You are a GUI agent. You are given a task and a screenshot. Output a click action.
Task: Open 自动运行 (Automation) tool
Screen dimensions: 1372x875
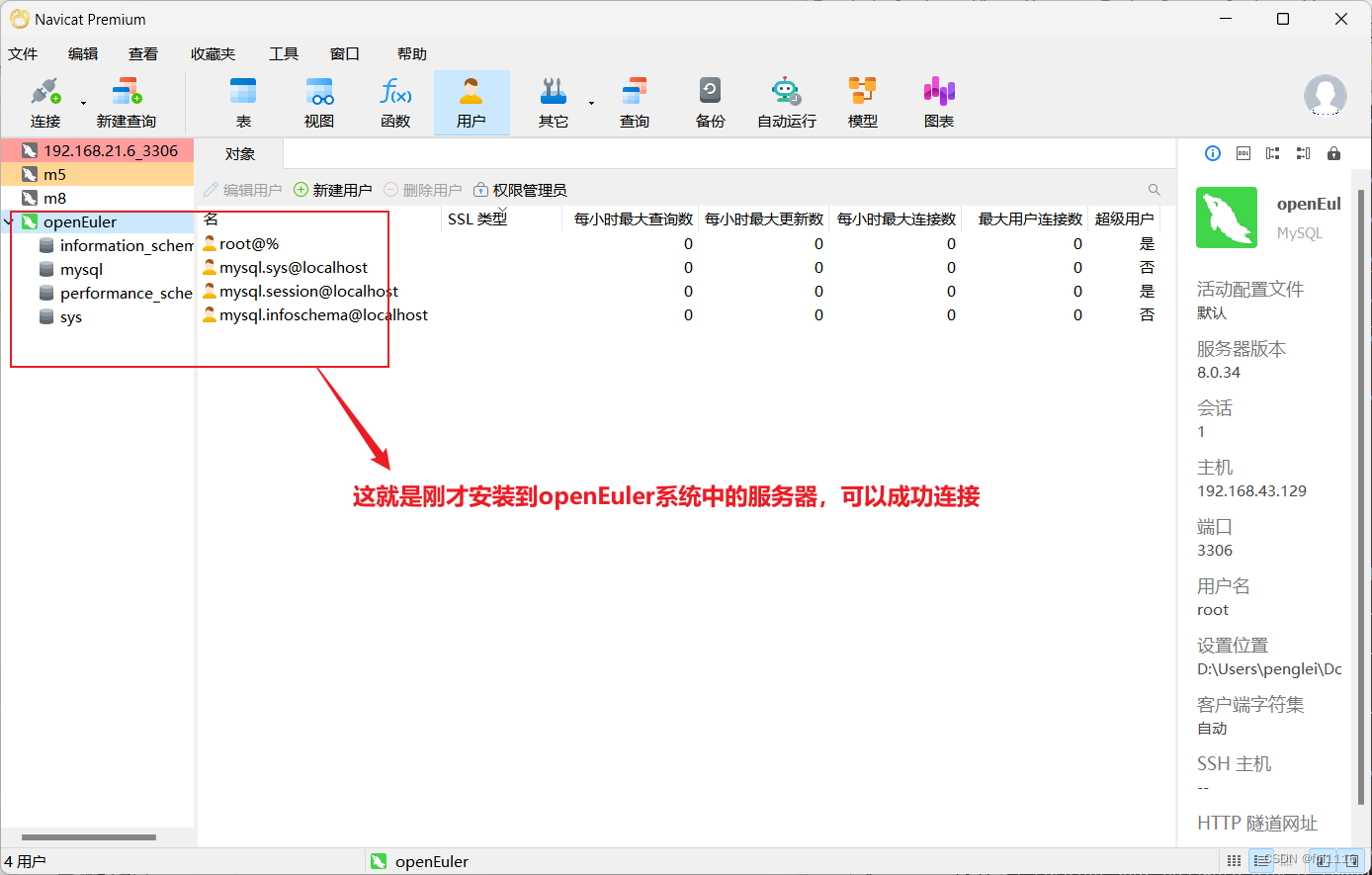(787, 103)
